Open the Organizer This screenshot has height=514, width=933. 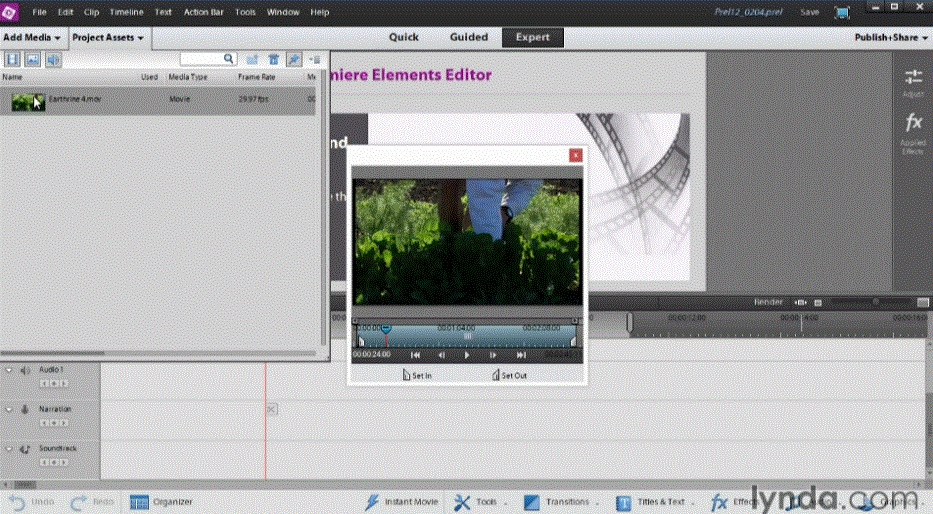coord(161,502)
